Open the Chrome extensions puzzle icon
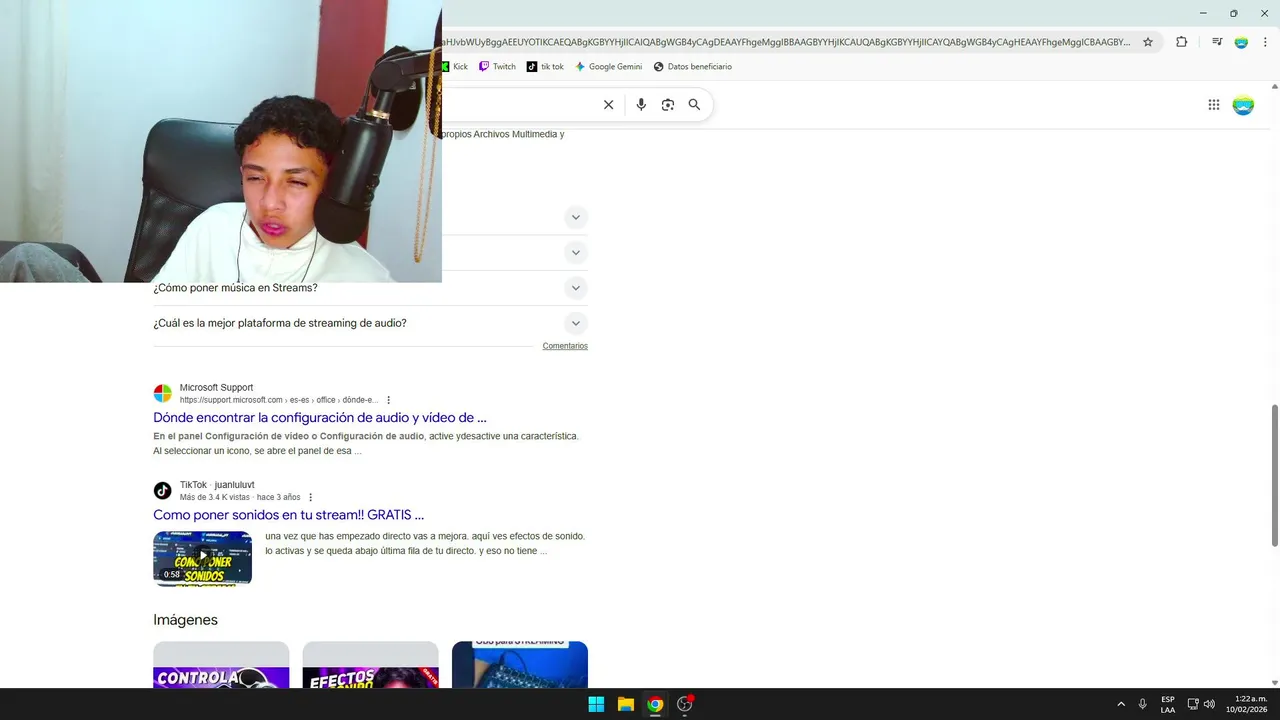This screenshot has height=720, width=1280. [x=1181, y=42]
